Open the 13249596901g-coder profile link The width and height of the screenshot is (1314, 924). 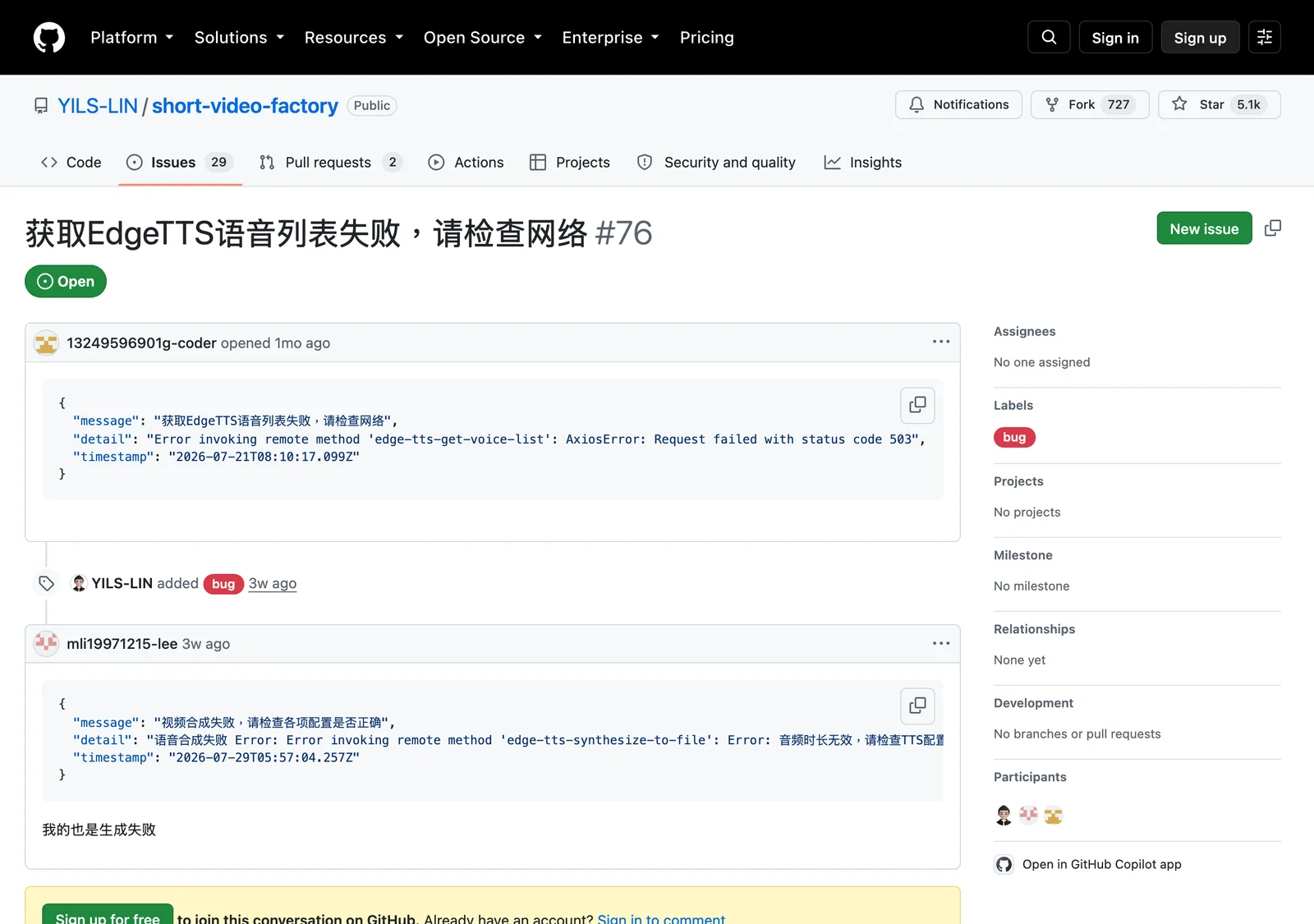pyautogui.click(x=141, y=342)
